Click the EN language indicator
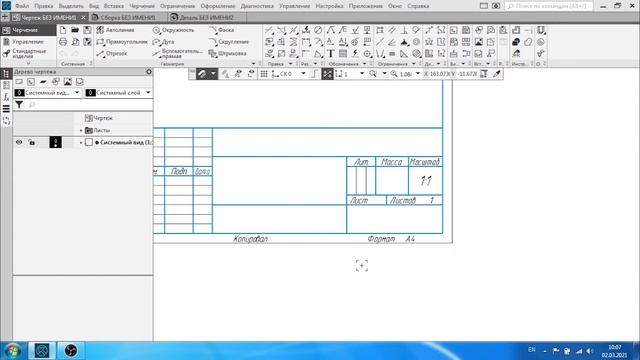 pos(532,350)
